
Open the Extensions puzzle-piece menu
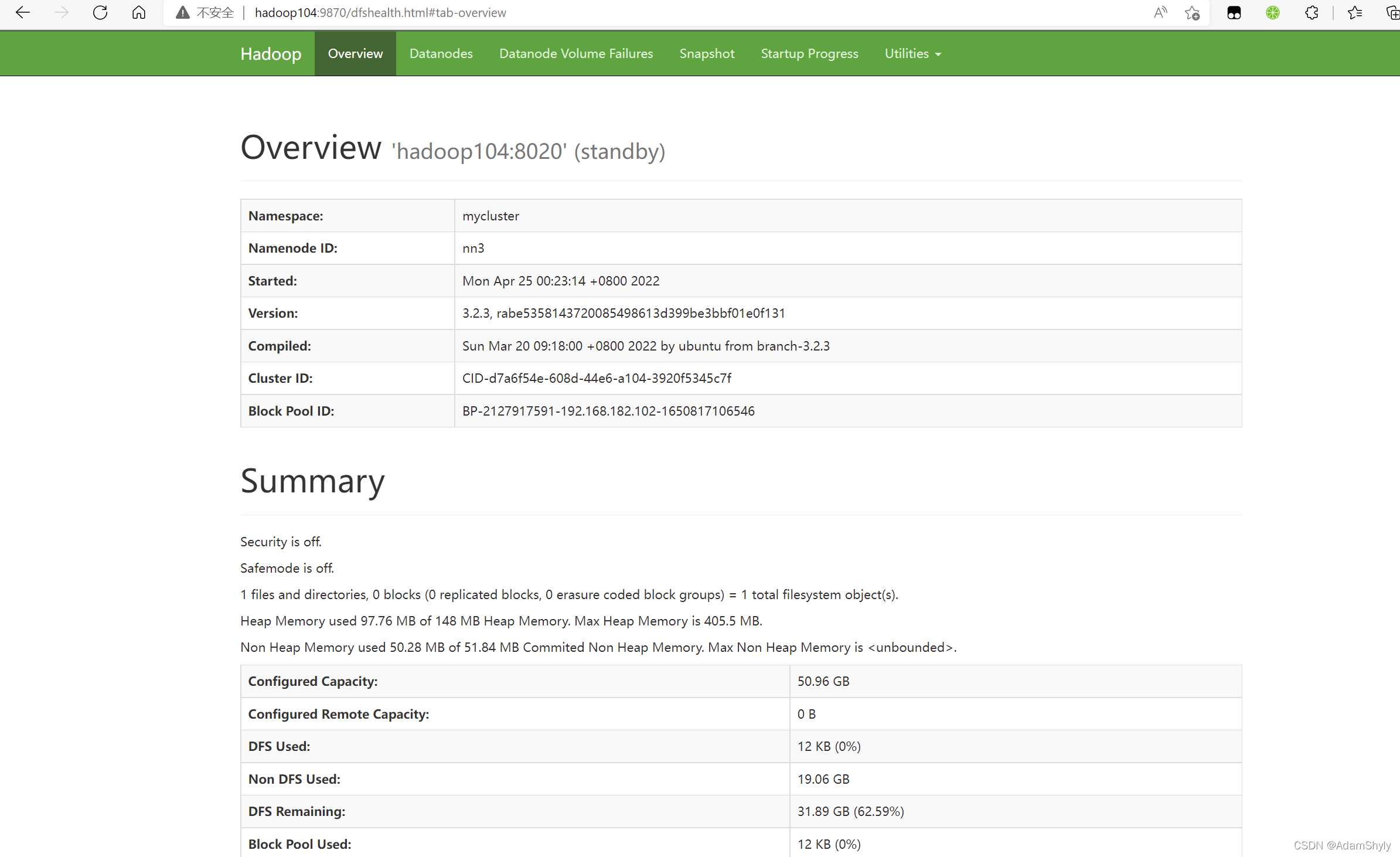[1312, 12]
